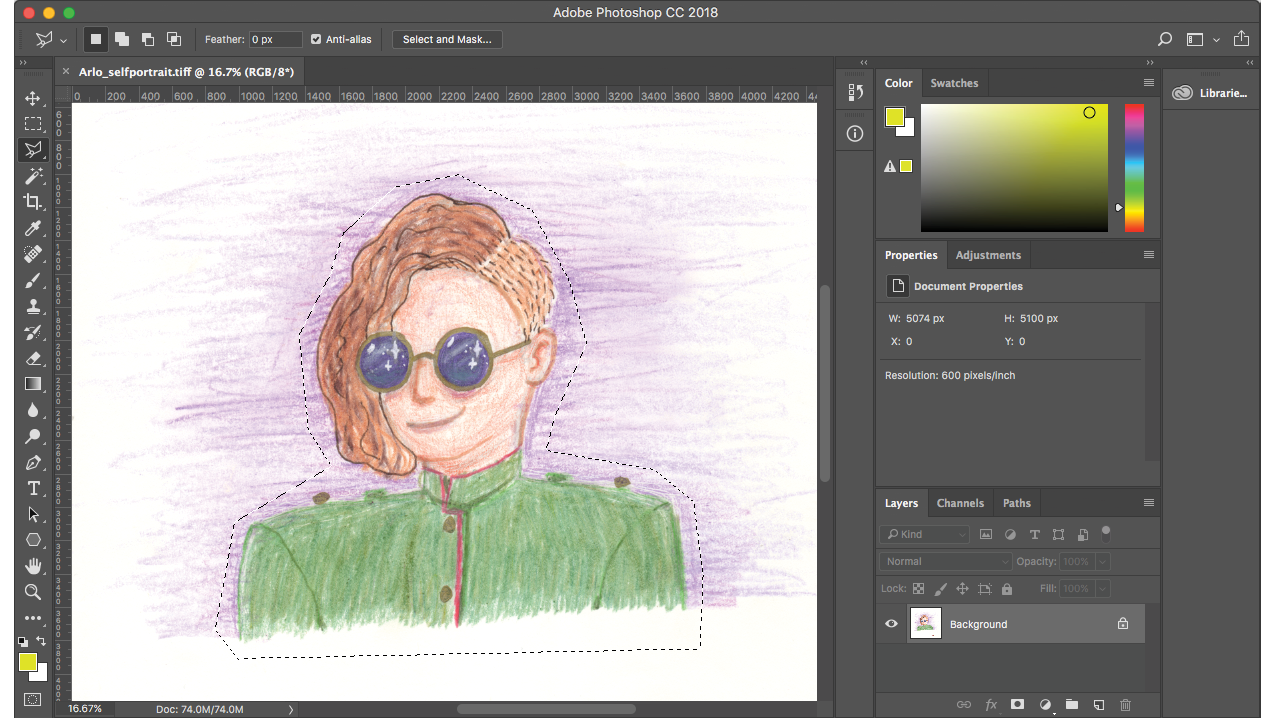Pick the Crop tool
This screenshot has width=1275, height=718.
click(33, 202)
